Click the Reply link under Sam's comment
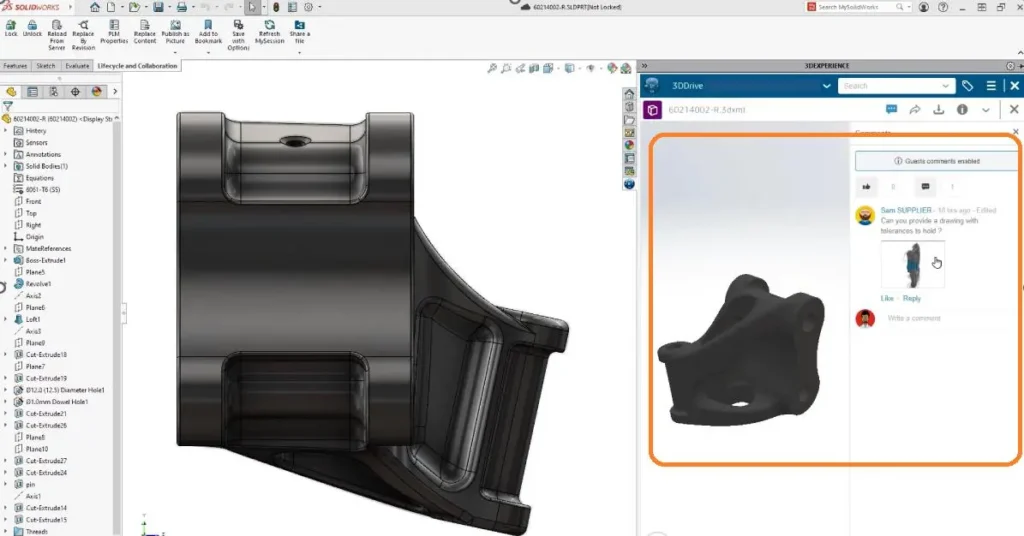Screen dimensions: 1024x536 click(912, 298)
